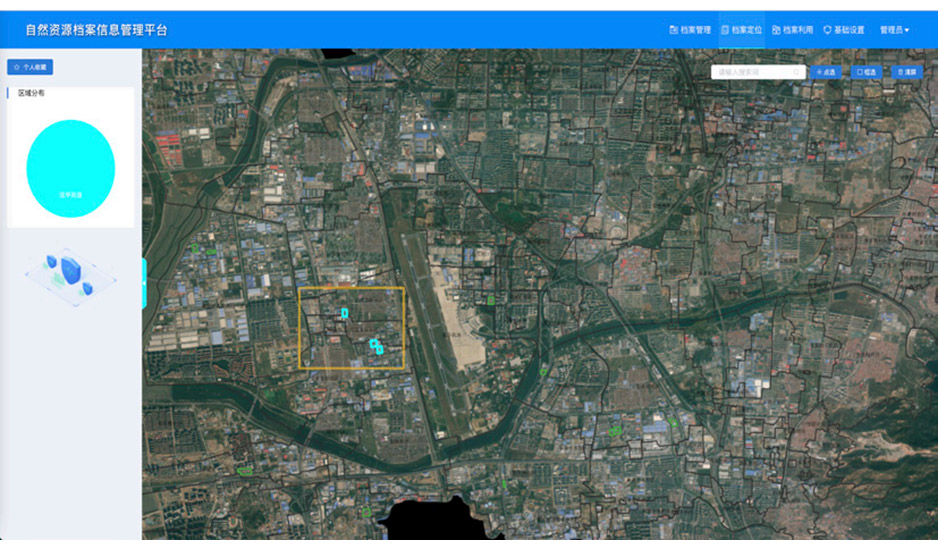This screenshot has height=547, width=939.
Task: Open the 档案利用 section
Action: click(792, 30)
